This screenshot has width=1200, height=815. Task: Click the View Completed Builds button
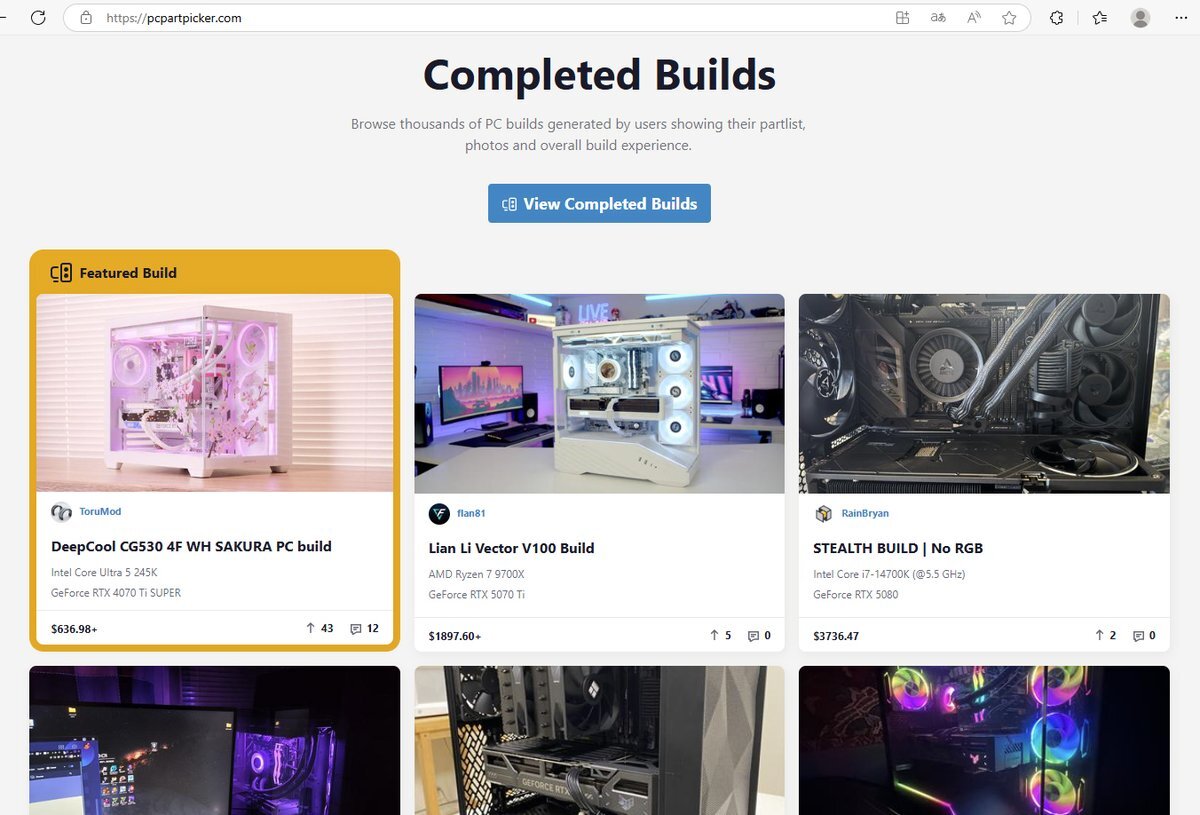599,203
